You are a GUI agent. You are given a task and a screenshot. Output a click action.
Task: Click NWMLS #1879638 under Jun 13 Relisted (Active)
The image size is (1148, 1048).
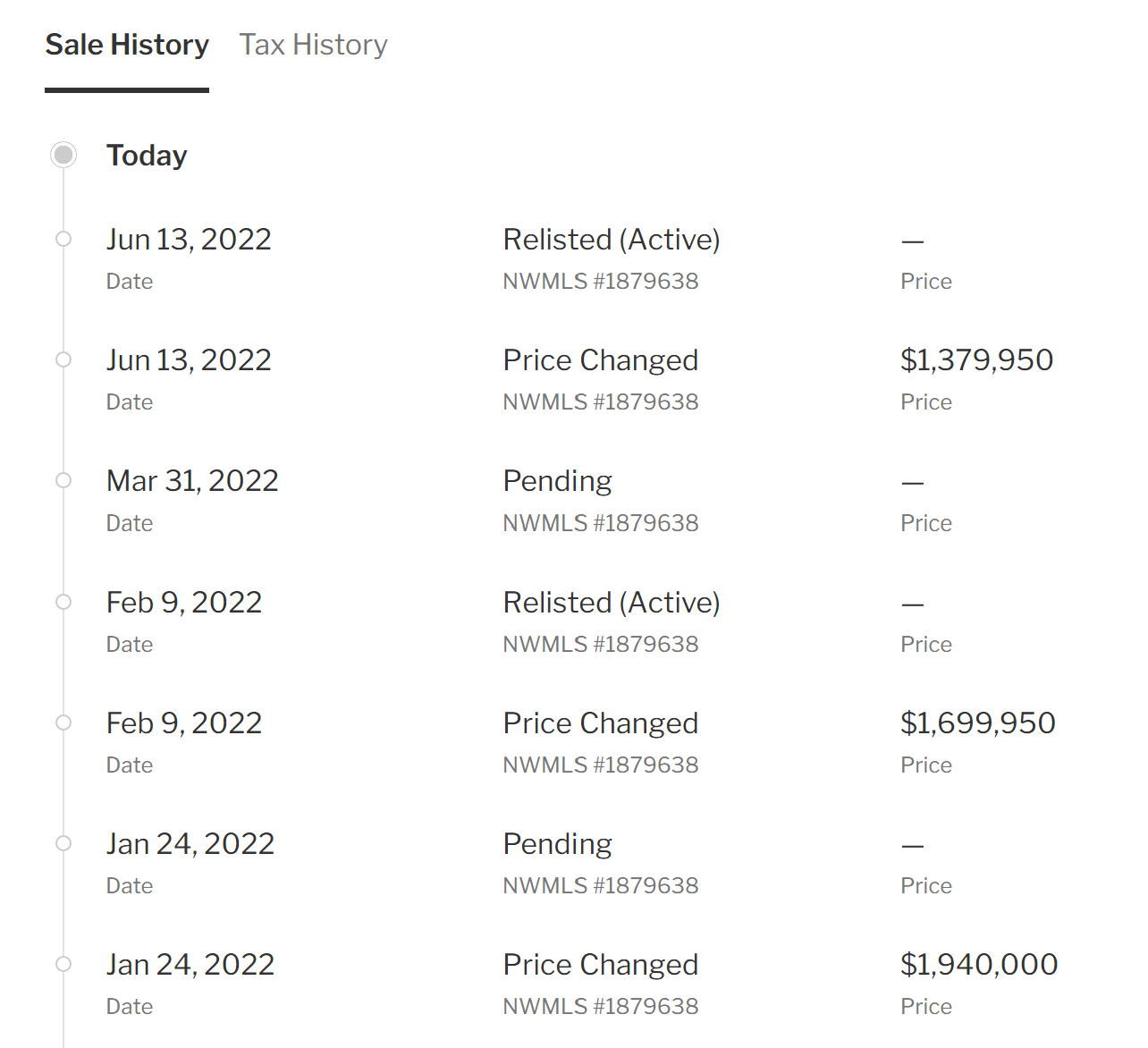click(x=601, y=281)
